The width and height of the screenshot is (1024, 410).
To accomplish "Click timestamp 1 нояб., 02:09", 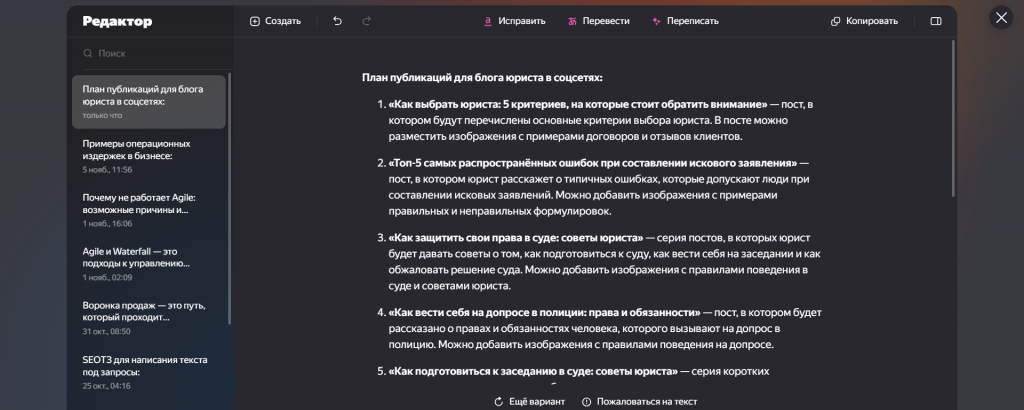I will tap(108, 277).
